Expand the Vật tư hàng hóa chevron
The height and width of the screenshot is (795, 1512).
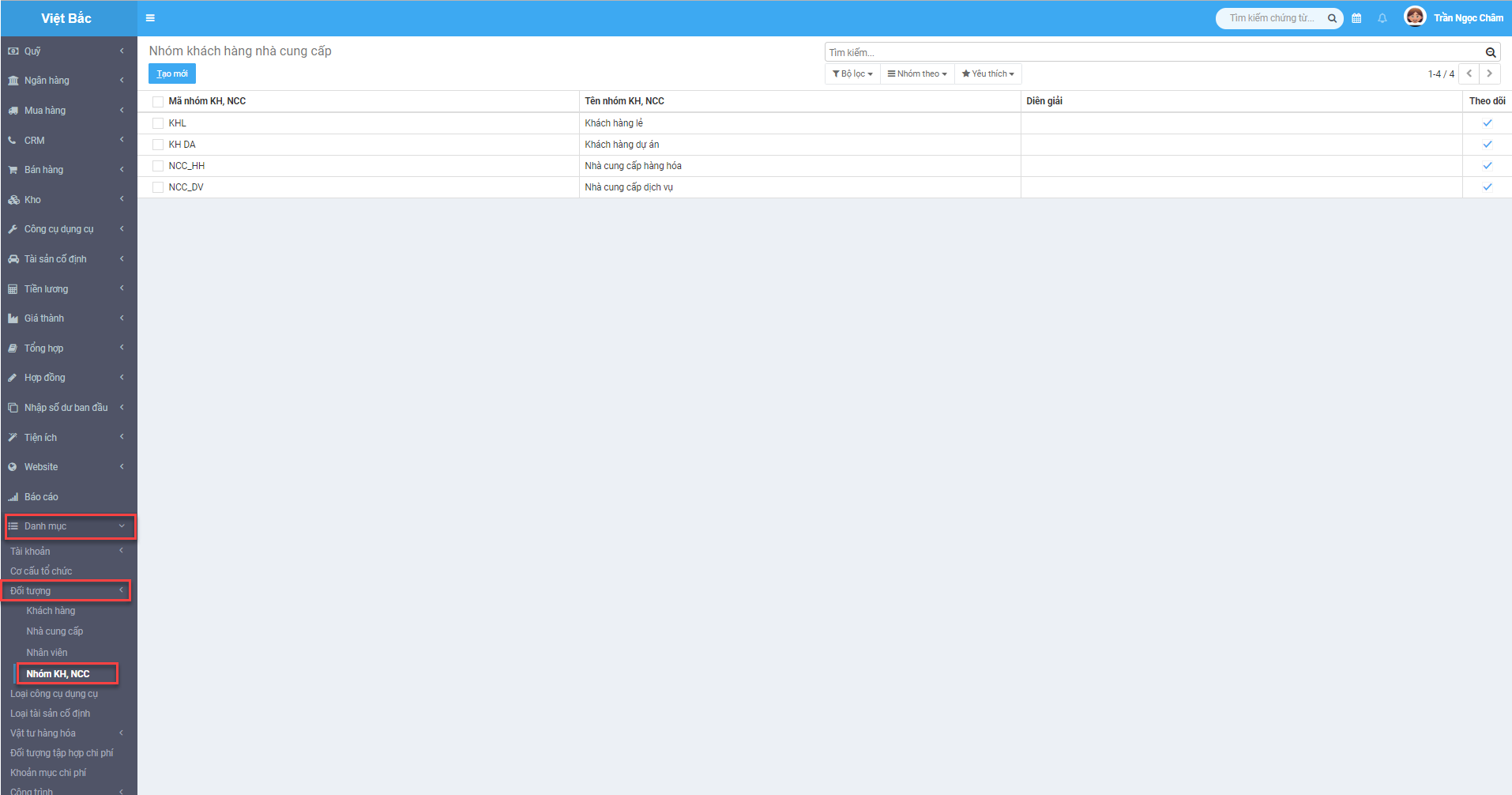point(121,733)
